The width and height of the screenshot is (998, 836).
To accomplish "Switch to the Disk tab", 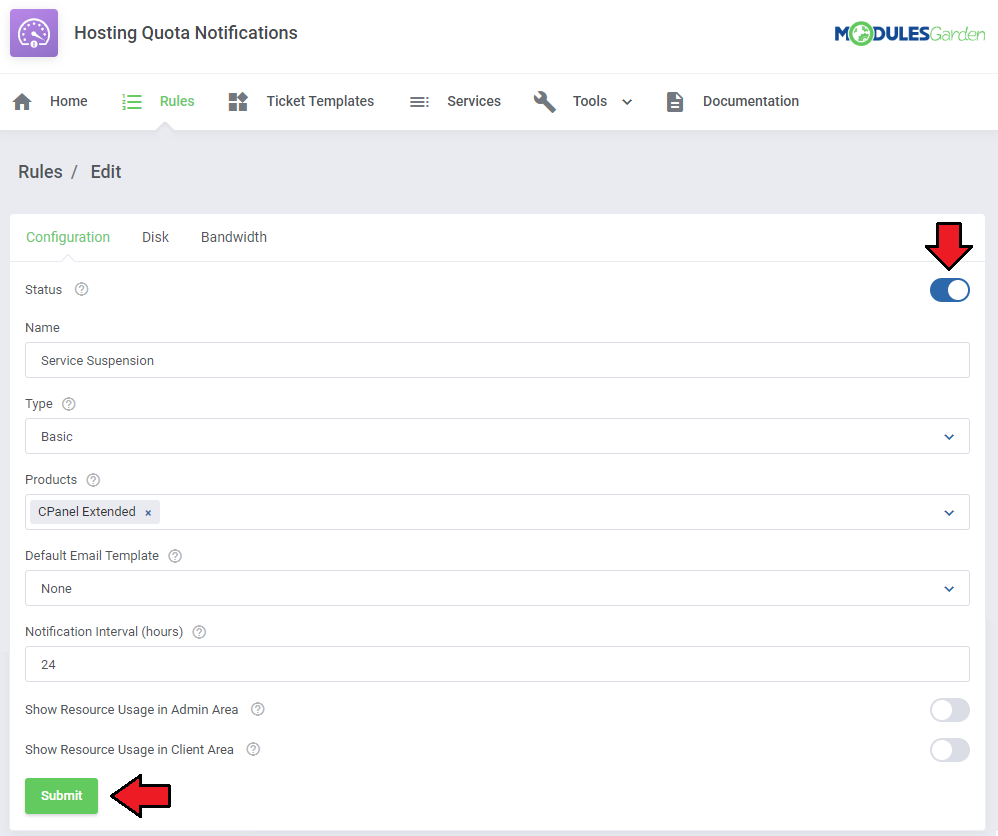I will click(x=155, y=237).
